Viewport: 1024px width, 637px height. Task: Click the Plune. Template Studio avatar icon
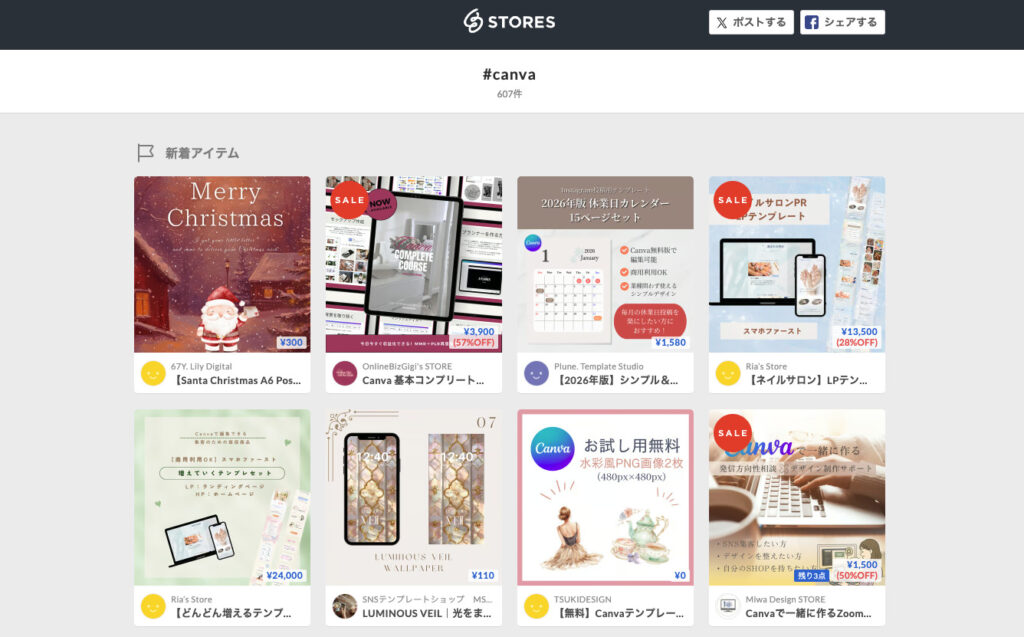coord(536,374)
